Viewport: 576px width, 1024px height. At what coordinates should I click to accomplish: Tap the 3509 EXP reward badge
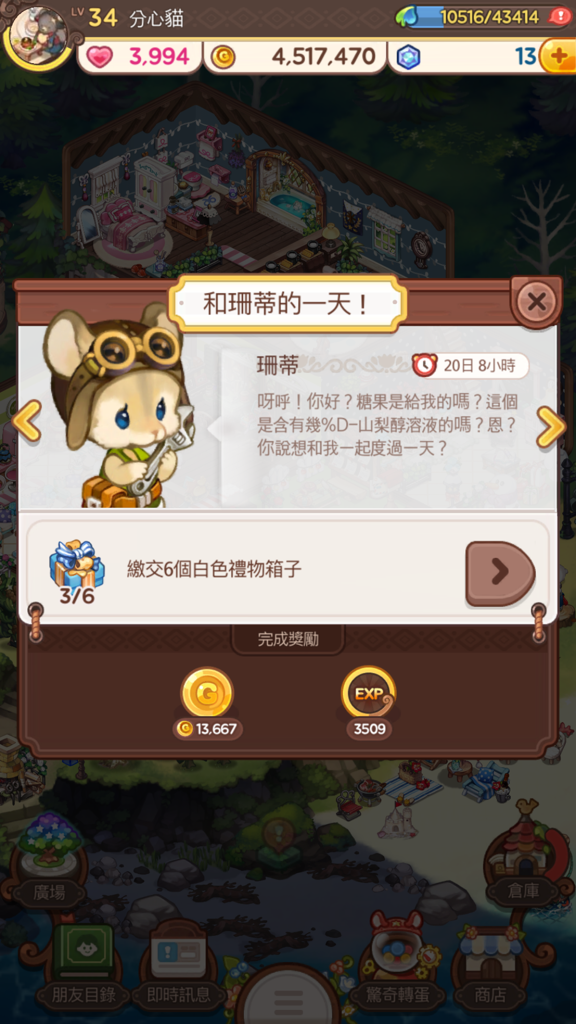pyautogui.click(x=369, y=703)
